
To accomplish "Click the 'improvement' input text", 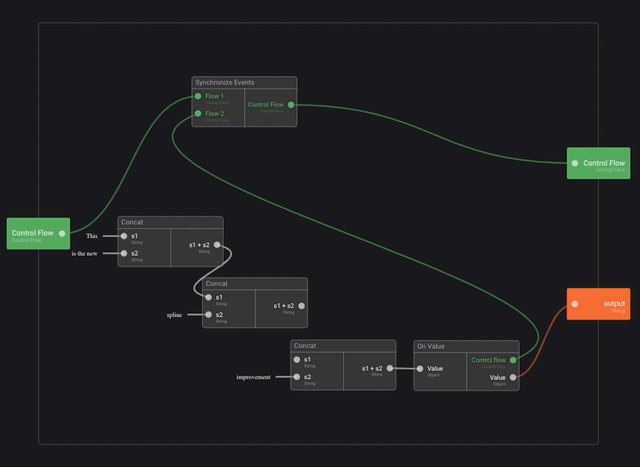I will (x=253, y=377).
